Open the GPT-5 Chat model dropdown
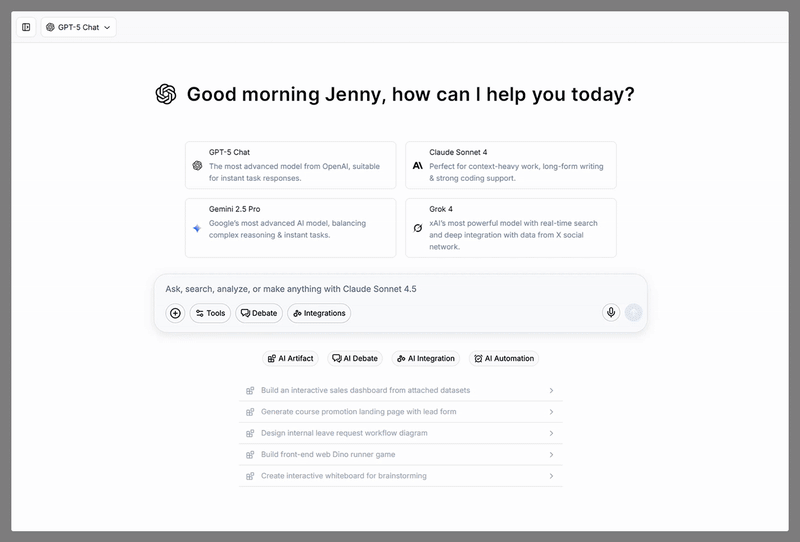The image size is (800, 542). (x=79, y=27)
